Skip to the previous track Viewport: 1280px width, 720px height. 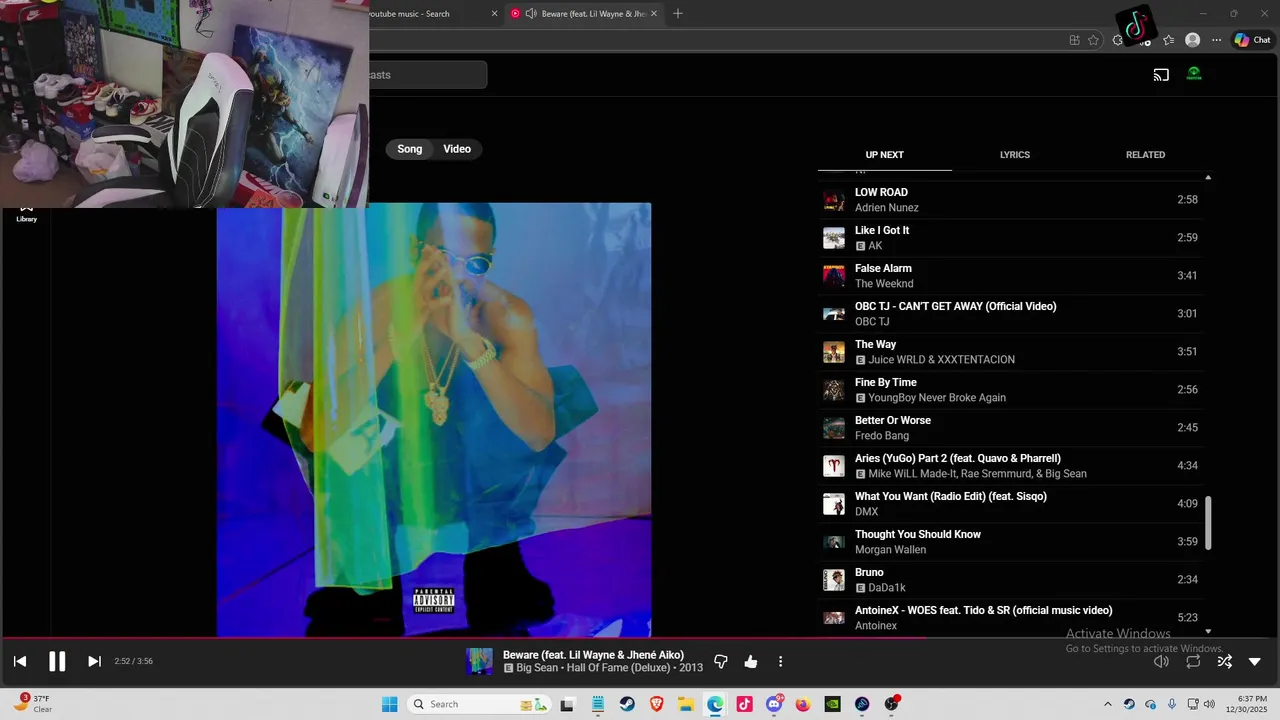[20, 661]
